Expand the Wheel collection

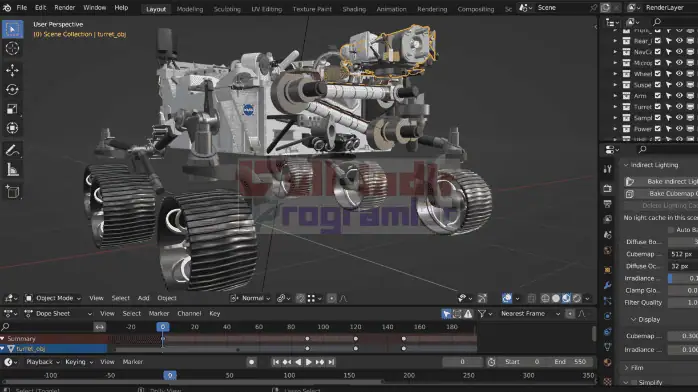[616, 74]
